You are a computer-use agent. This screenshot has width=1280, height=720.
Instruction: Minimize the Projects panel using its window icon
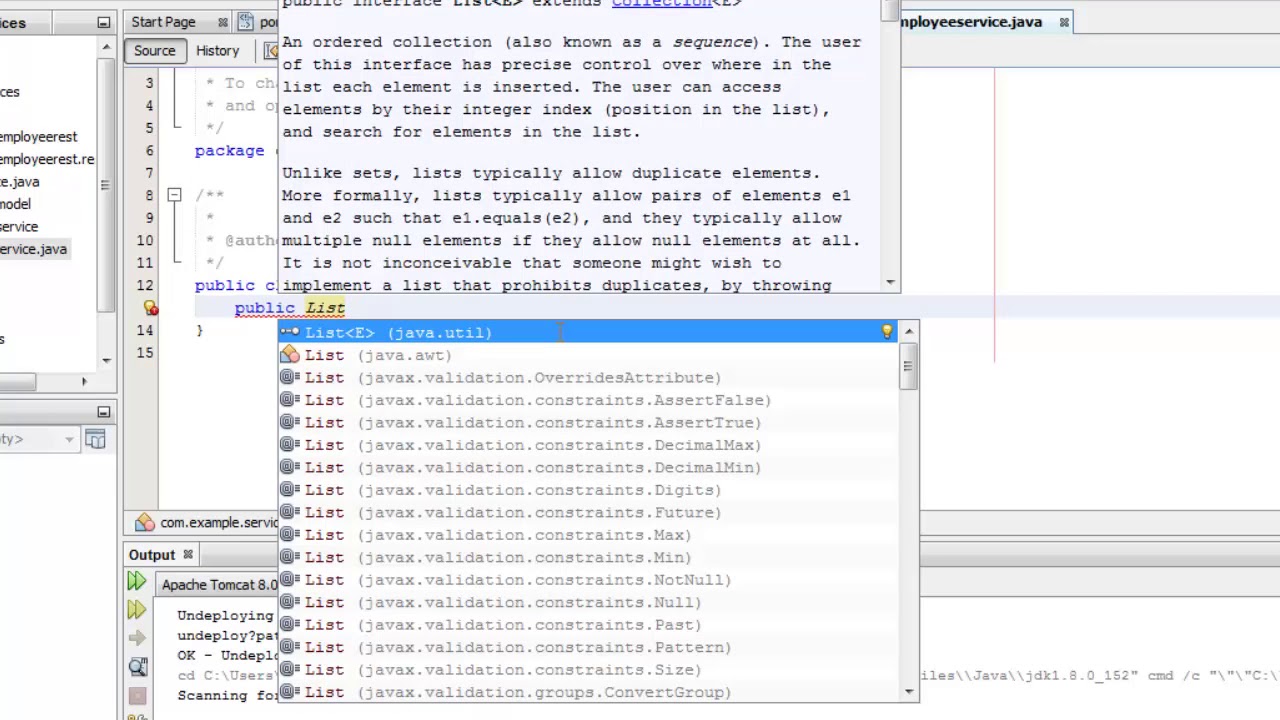(103, 22)
